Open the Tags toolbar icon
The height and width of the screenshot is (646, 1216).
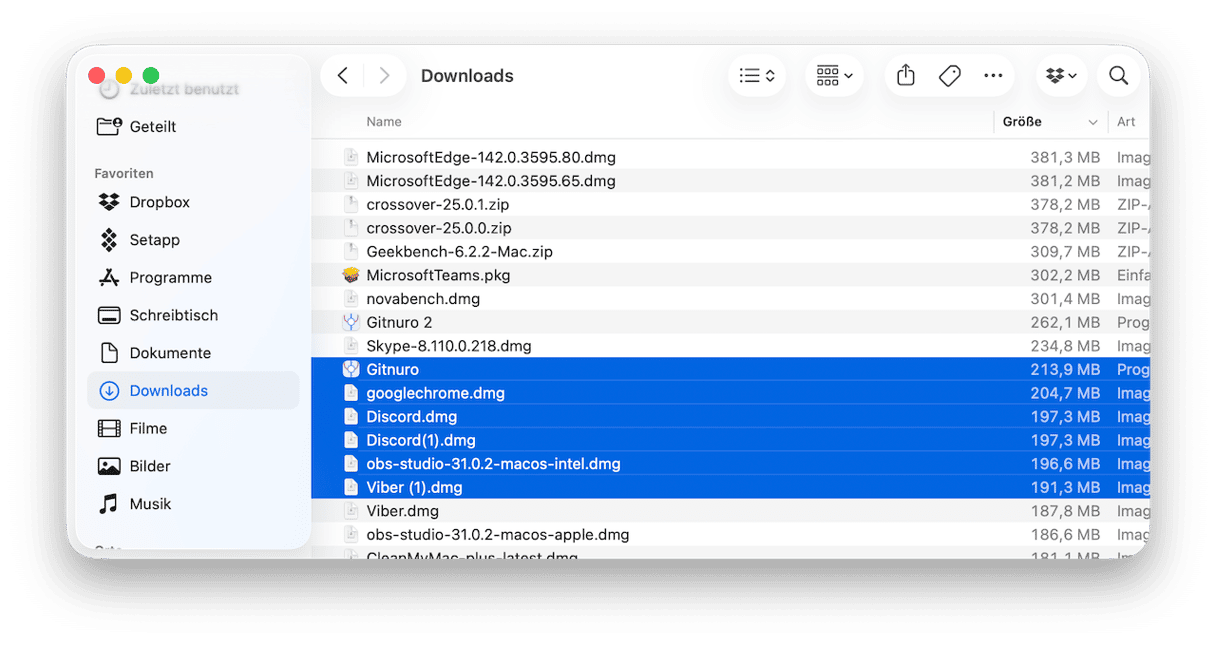coord(950,75)
